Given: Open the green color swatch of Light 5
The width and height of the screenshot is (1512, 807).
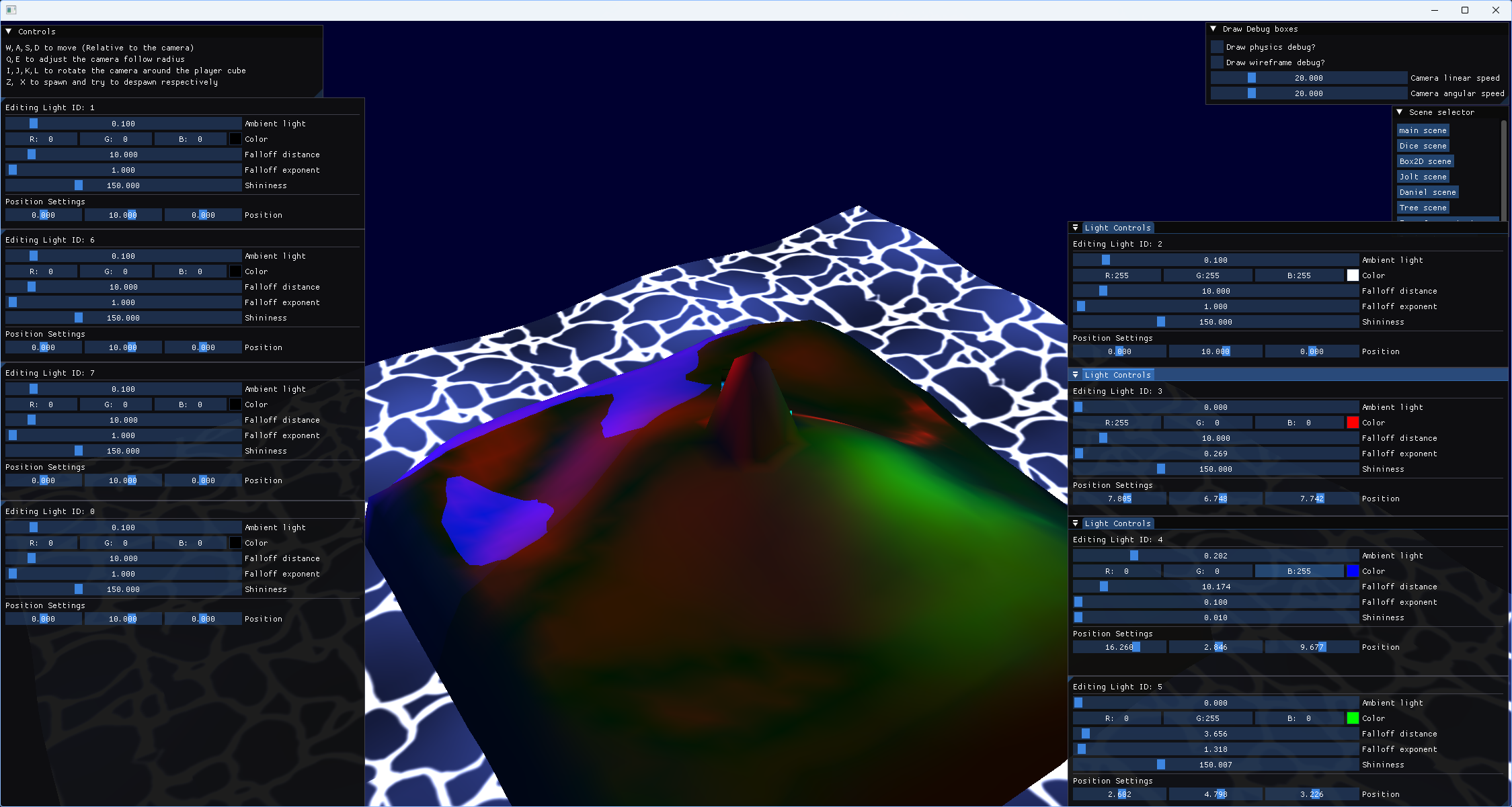Looking at the screenshot, I should [x=1353, y=718].
